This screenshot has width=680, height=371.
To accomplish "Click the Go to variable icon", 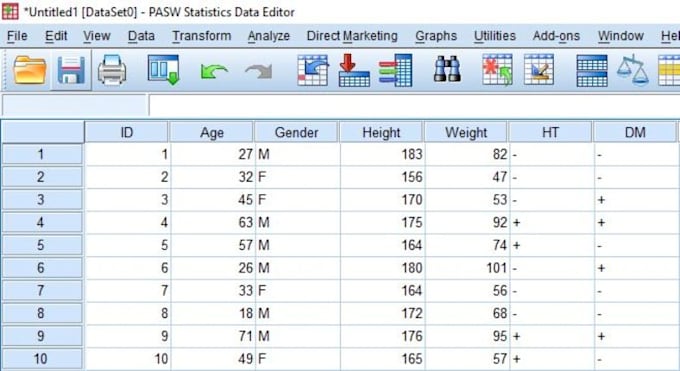I will tap(354, 70).
